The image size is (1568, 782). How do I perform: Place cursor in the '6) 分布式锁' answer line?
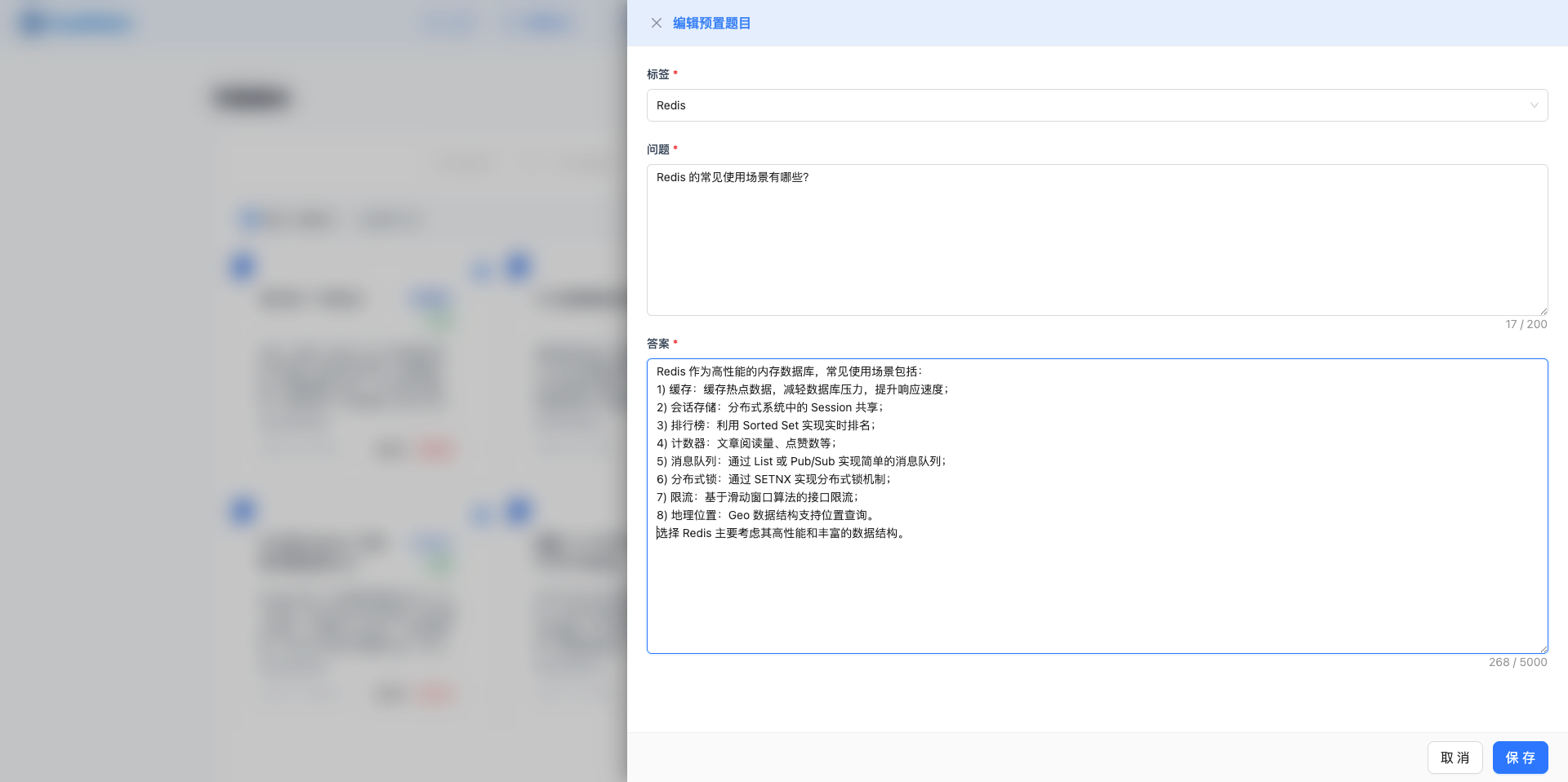pos(773,479)
